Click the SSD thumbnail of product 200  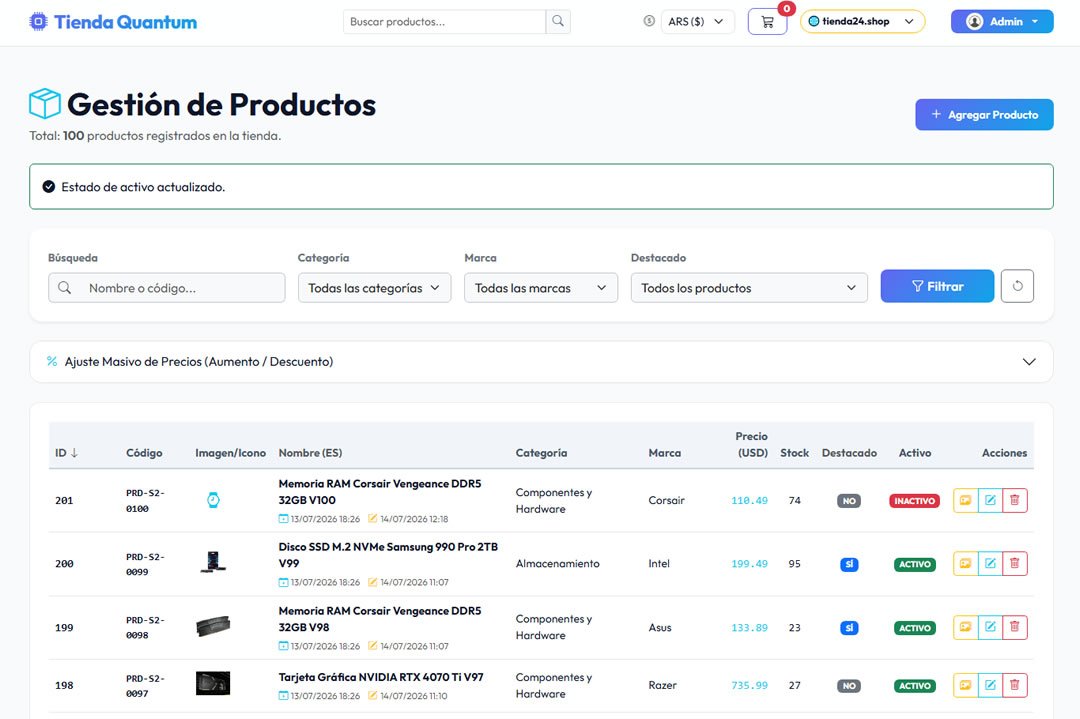(214, 562)
